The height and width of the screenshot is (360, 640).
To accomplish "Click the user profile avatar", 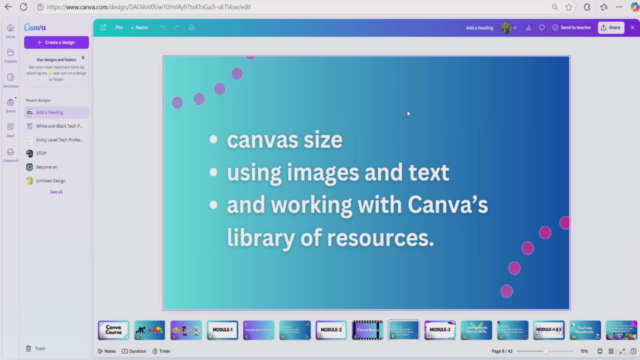I will pyautogui.click(x=506, y=28).
